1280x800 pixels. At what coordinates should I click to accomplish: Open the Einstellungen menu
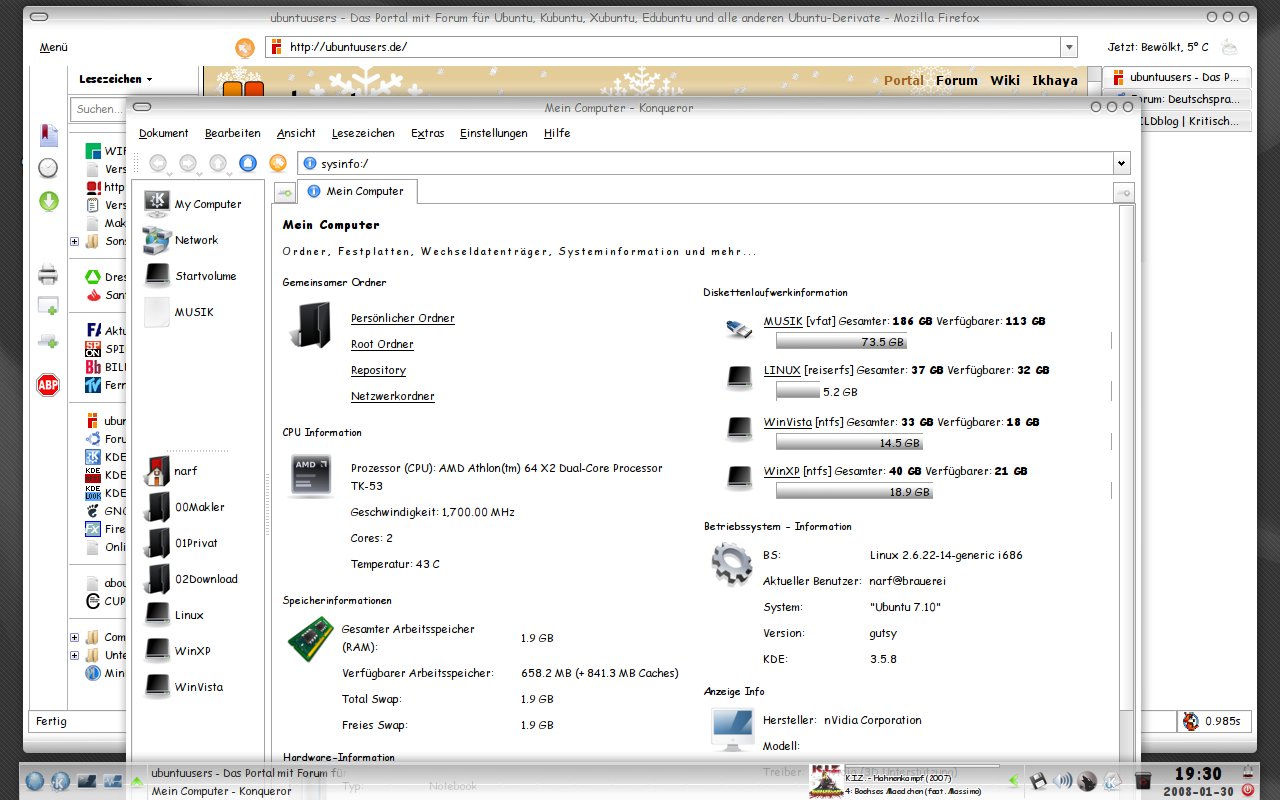click(494, 133)
